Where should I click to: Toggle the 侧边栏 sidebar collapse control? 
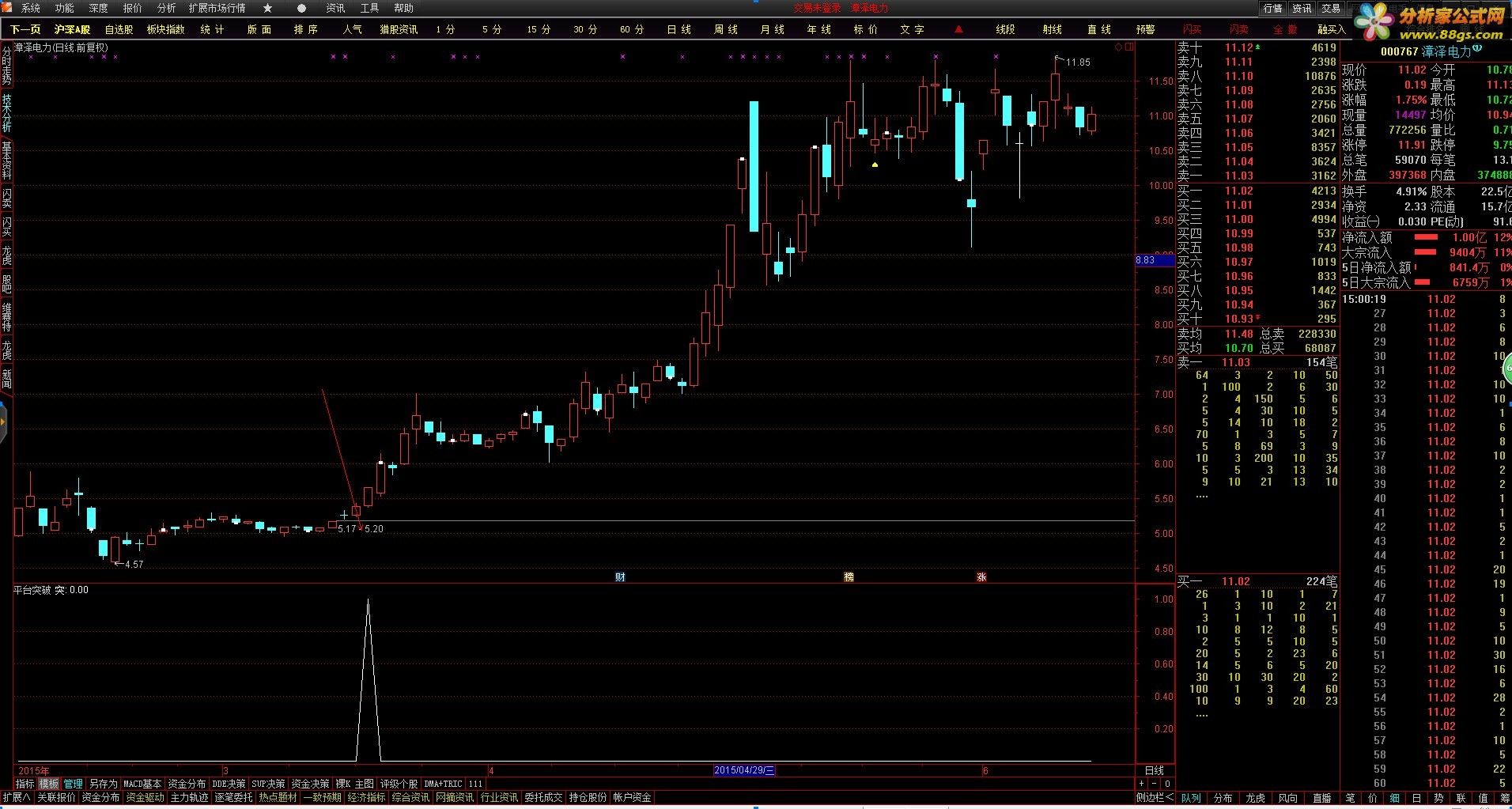click(x=1155, y=797)
